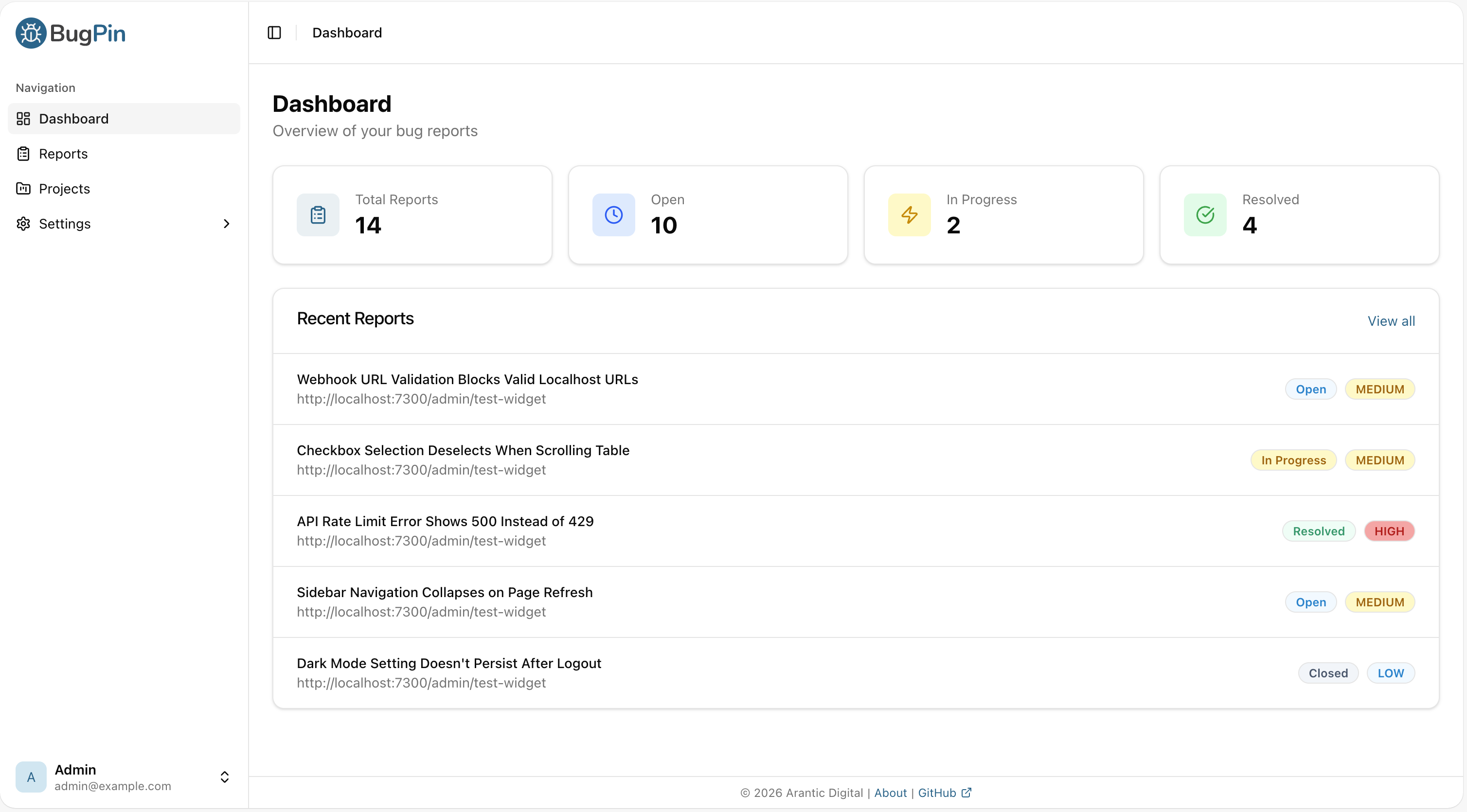
Task: Click the Admin avatar in the sidebar
Action: click(x=30, y=777)
